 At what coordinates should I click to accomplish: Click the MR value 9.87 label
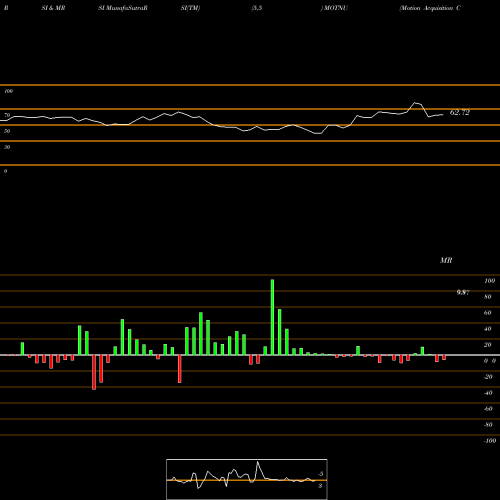(463, 292)
